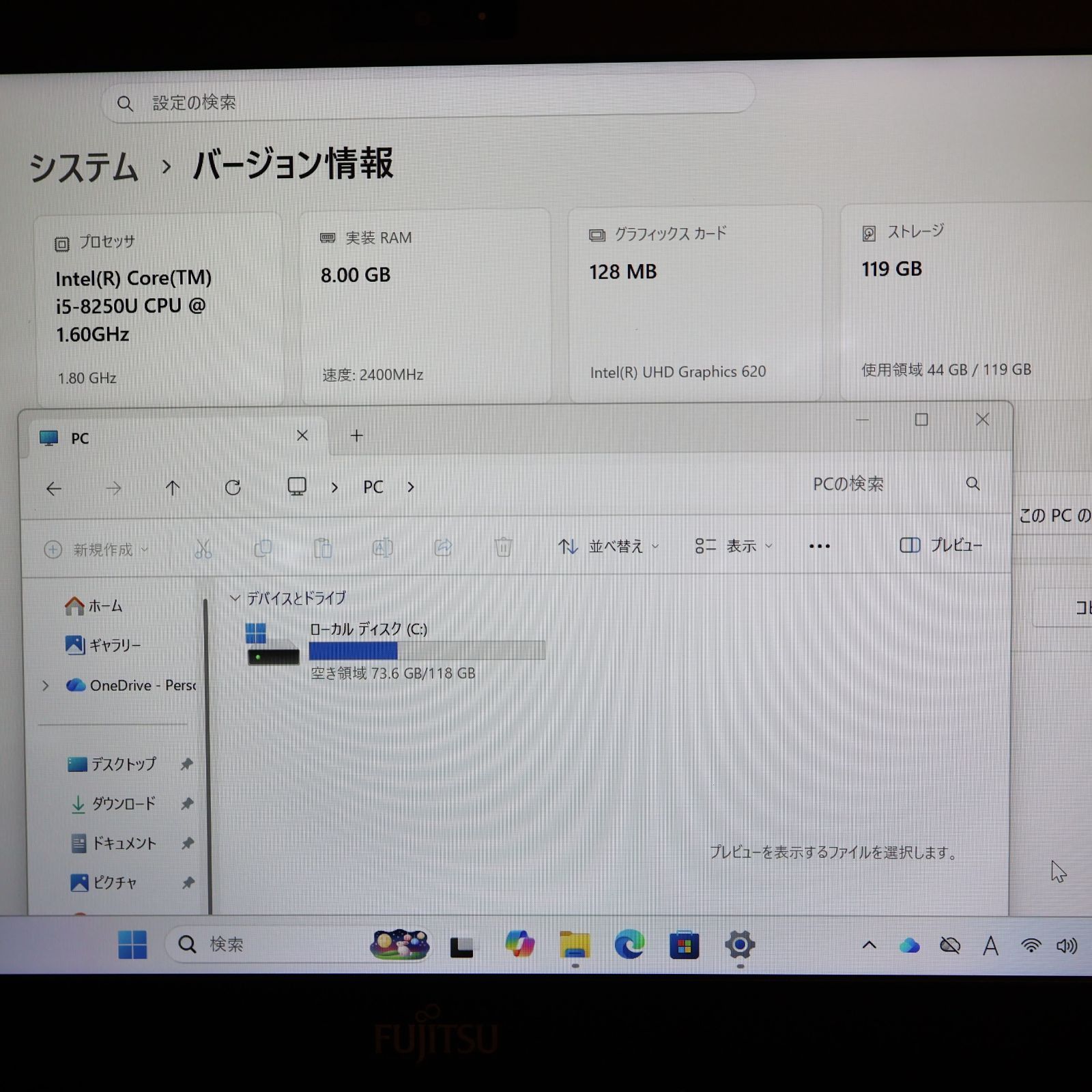Expand OneDrive - Personal tree node
The image size is (1092, 1092).
[46, 685]
